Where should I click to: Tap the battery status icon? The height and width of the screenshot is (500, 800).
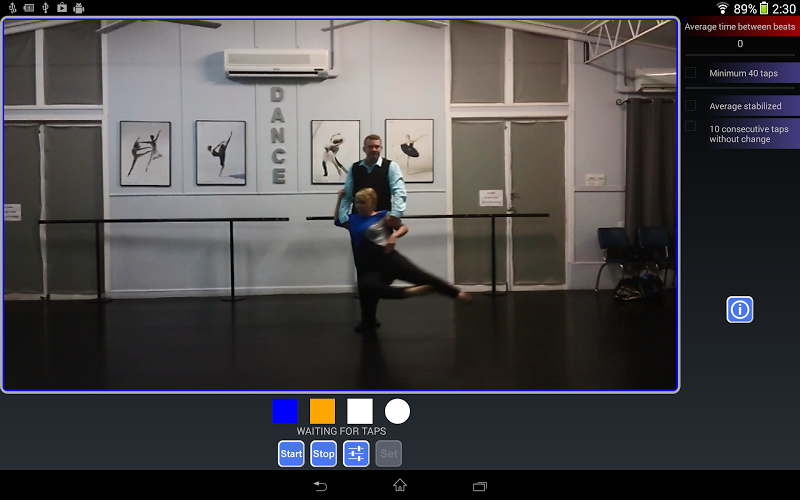pyautogui.click(x=764, y=8)
